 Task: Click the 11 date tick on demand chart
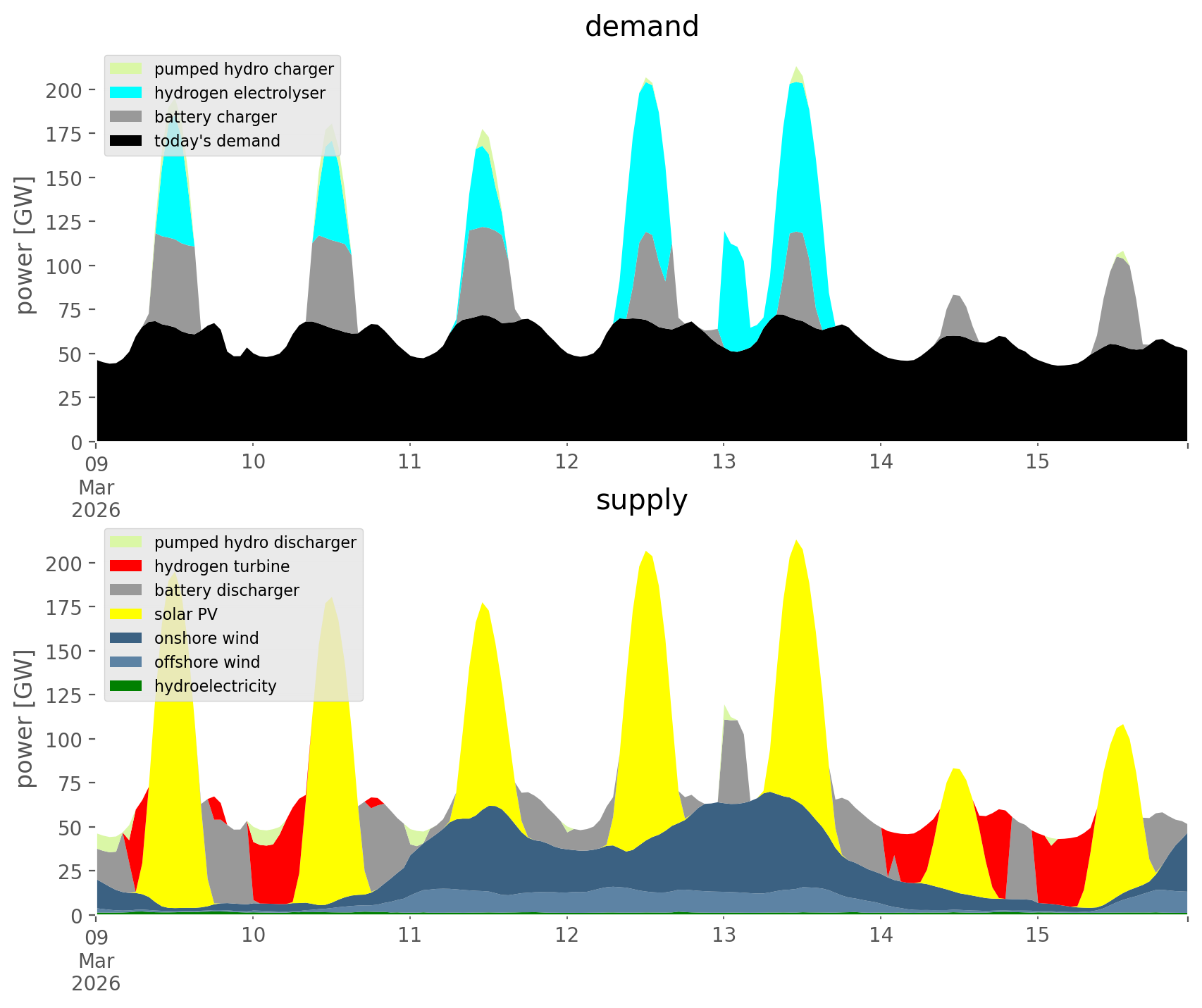pos(410,462)
